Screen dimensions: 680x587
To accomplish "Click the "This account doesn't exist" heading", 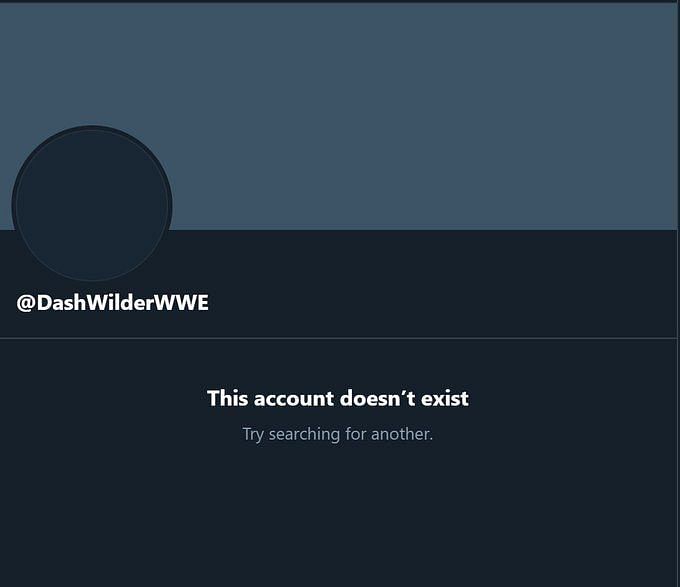I will (x=338, y=398).
